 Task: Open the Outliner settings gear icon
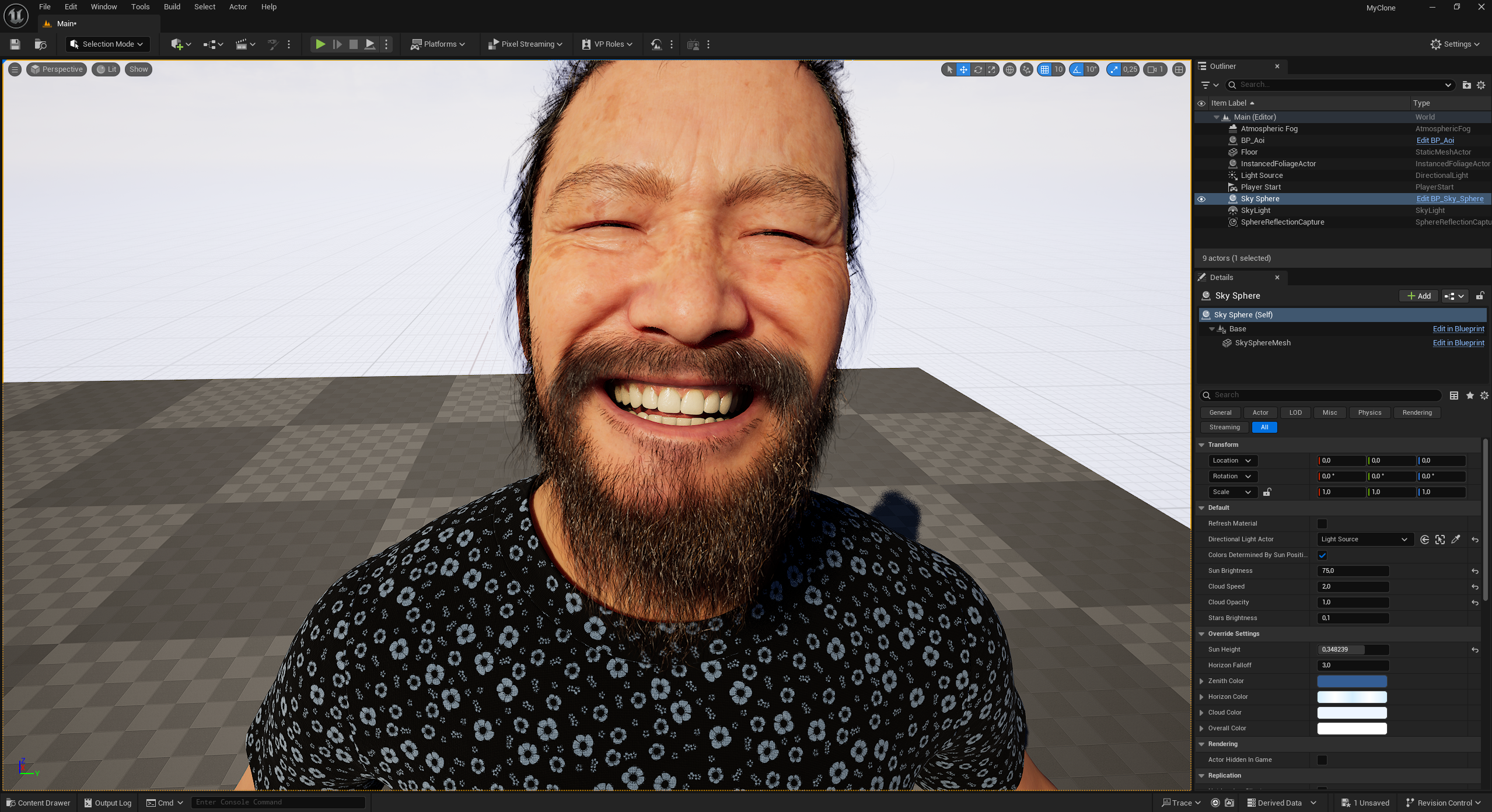click(1481, 85)
